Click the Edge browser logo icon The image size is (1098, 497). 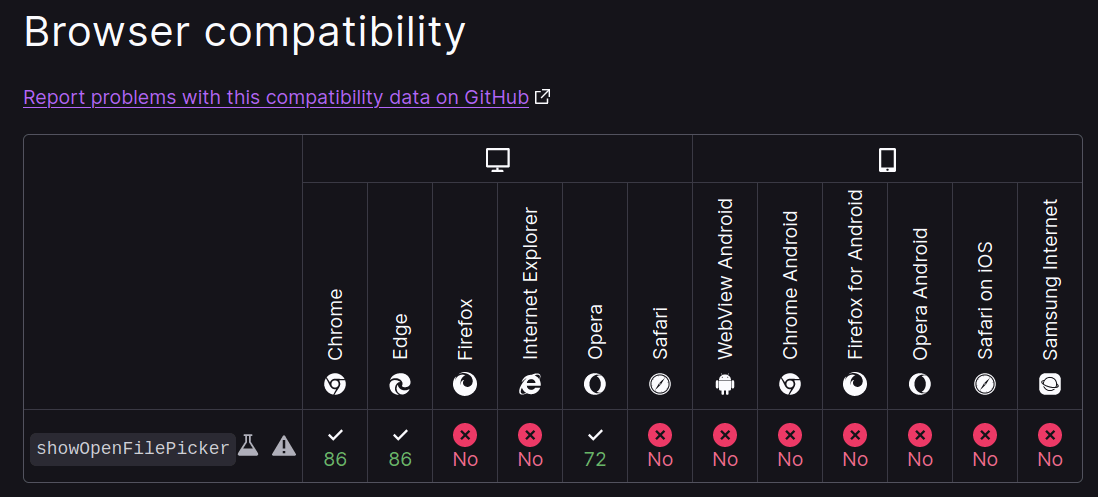pyautogui.click(x=400, y=384)
